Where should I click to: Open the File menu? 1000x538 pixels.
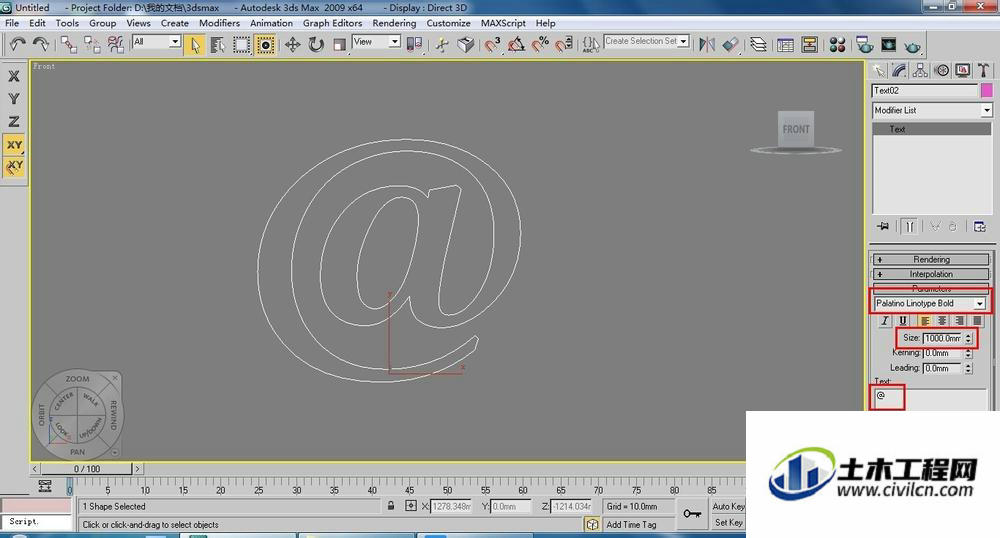click(12, 23)
